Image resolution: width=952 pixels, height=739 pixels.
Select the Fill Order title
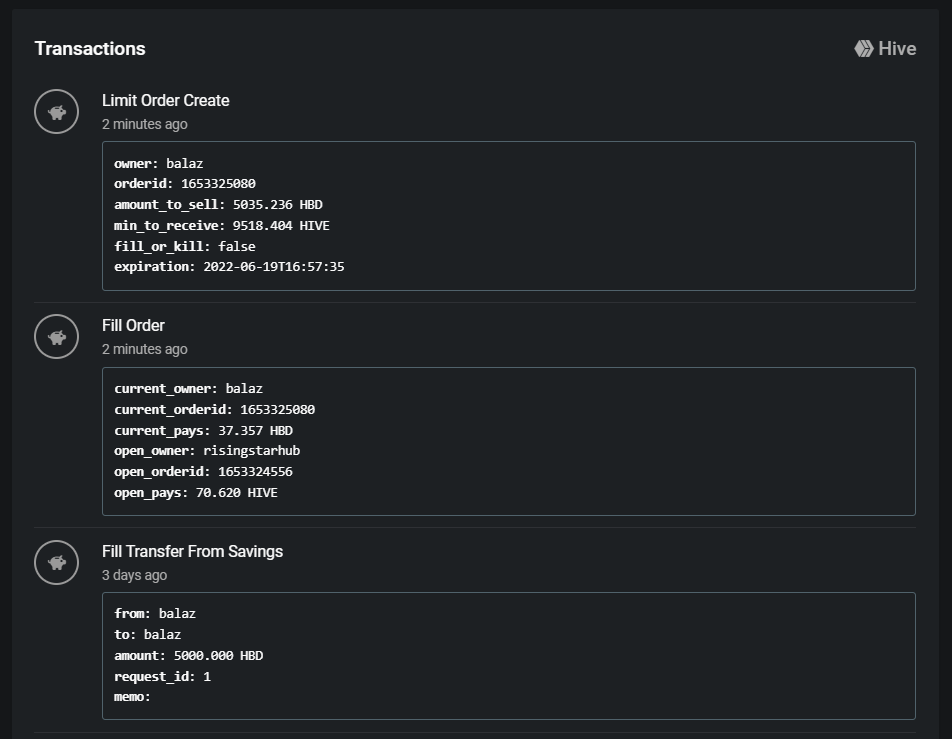pos(133,325)
